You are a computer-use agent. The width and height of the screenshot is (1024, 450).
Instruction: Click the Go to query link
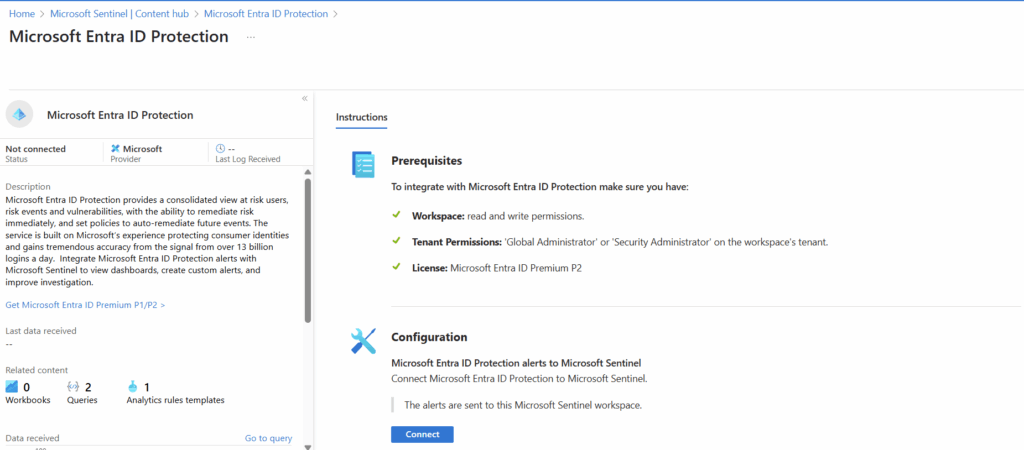(268, 438)
